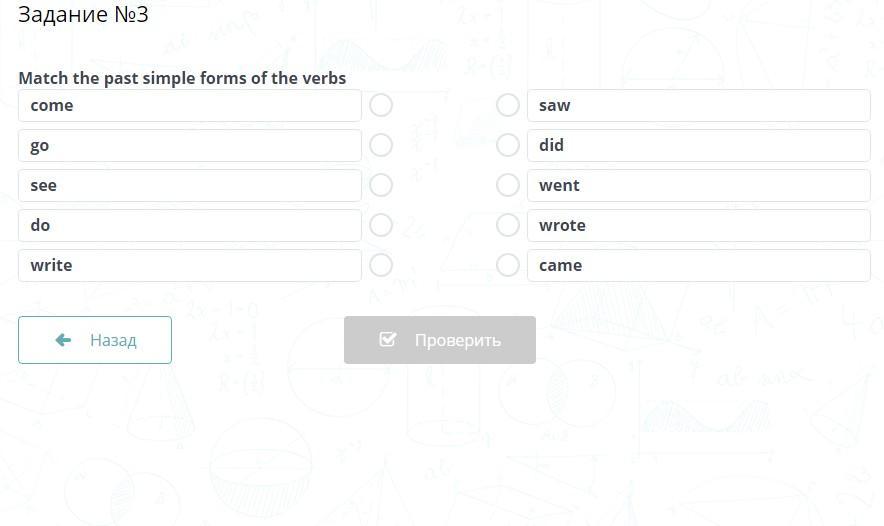Image resolution: width=884 pixels, height=526 pixels.
Task: Select the radio circle next to "go"
Action: click(381, 145)
